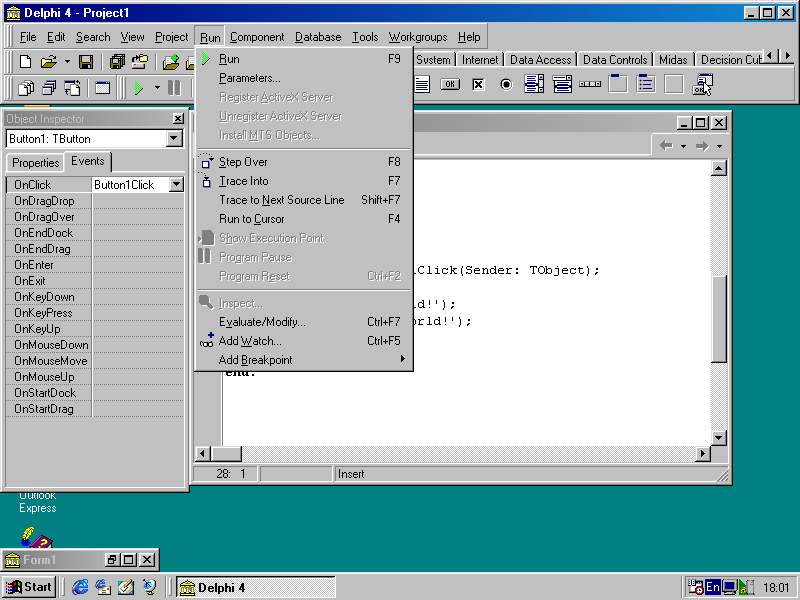This screenshot has height=600, width=800.
Task: Choose Run to Cursor menu item
Action: click(x=304, y=219)
